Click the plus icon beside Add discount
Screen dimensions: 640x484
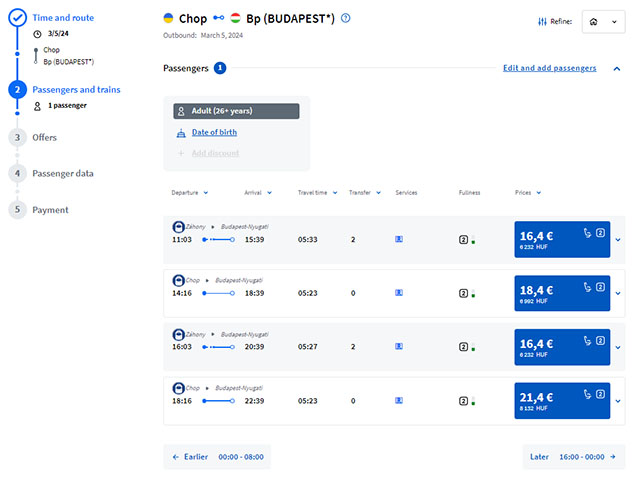point(181,153)
